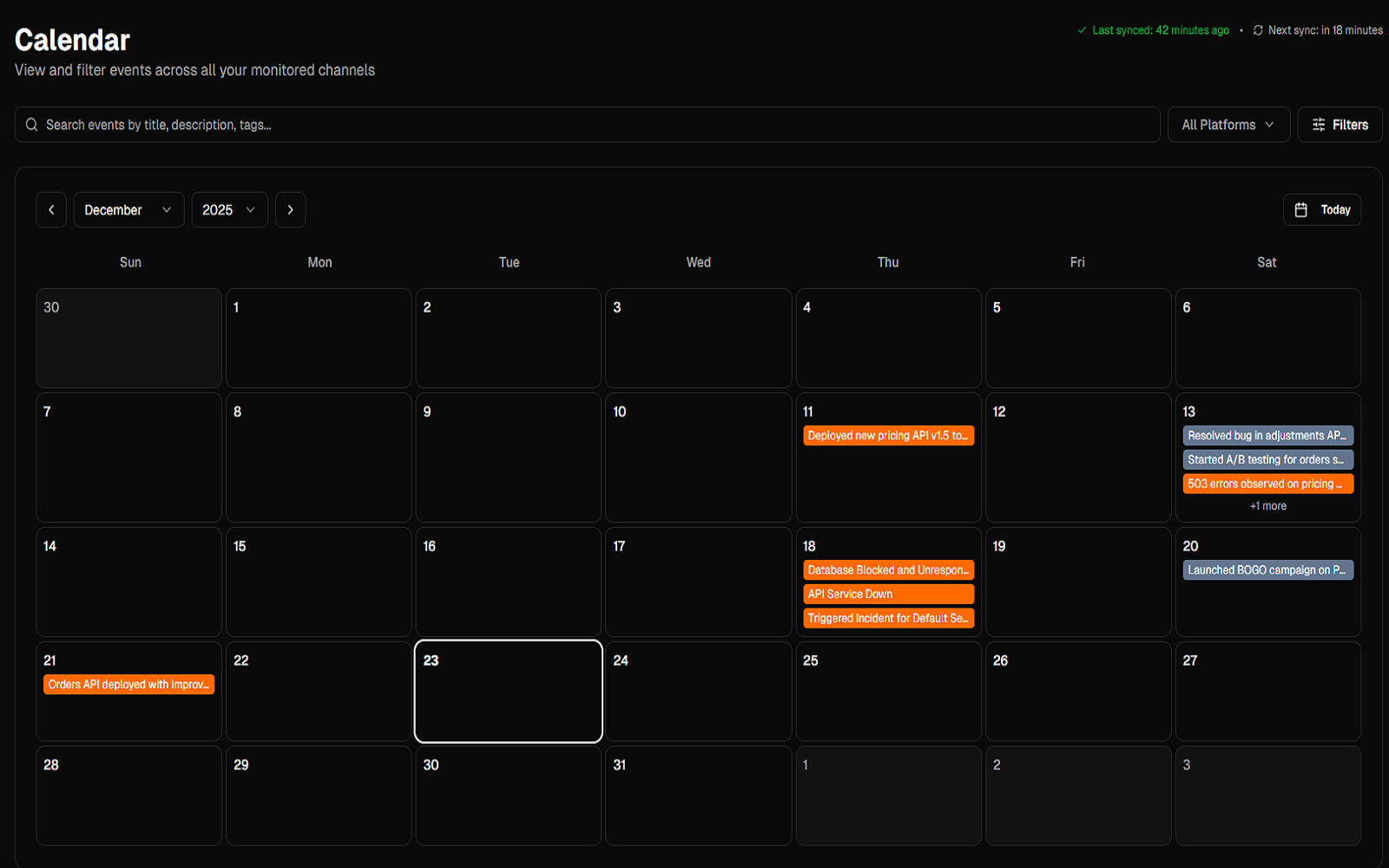
Task: Open the 'Deployed new pricing API v1.5' event
Action: [x=887, y=435]
